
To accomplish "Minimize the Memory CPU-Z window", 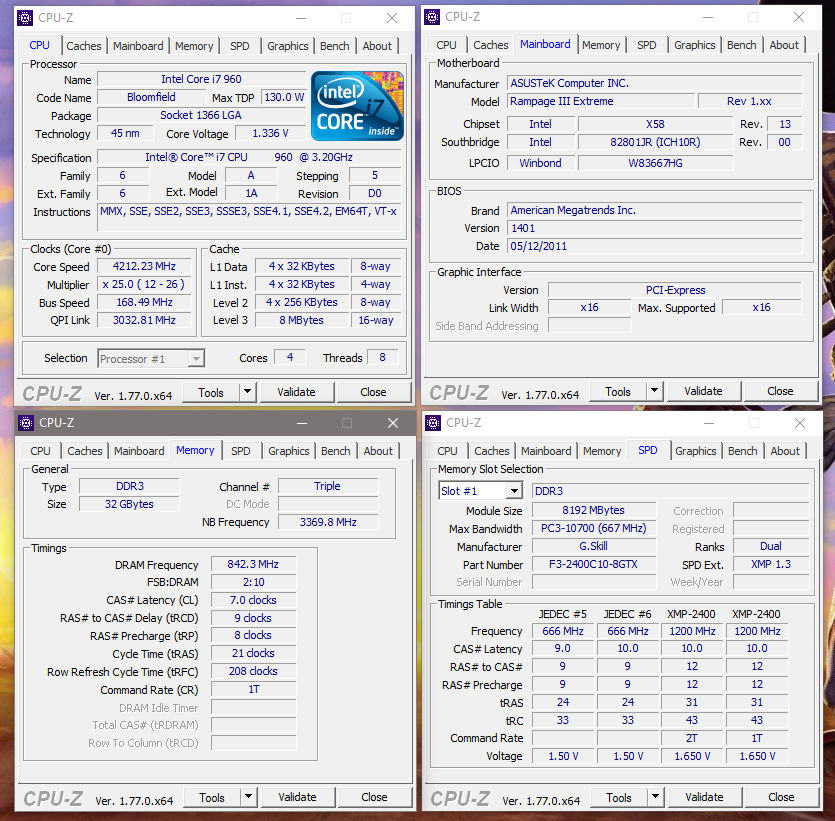I will pos(302,423).
